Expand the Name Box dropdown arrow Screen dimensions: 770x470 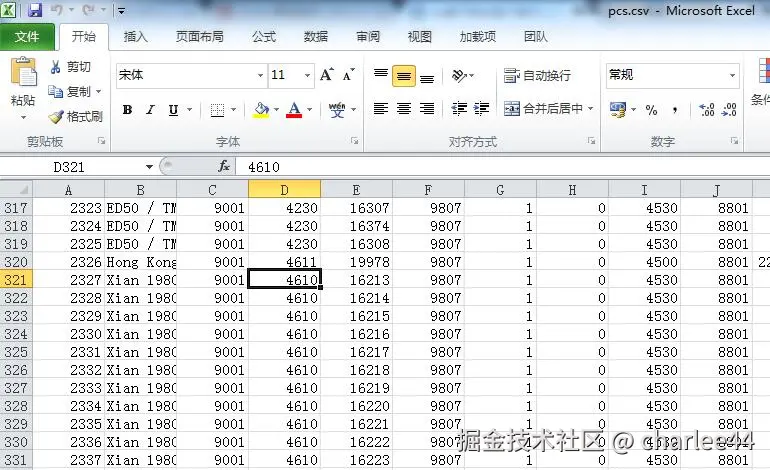(149, 167)
